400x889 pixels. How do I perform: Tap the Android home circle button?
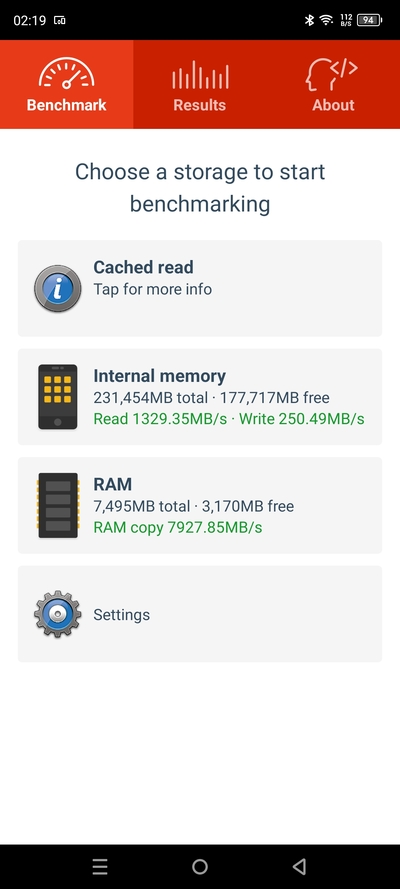pyautogui.click(x=200, y=866)
